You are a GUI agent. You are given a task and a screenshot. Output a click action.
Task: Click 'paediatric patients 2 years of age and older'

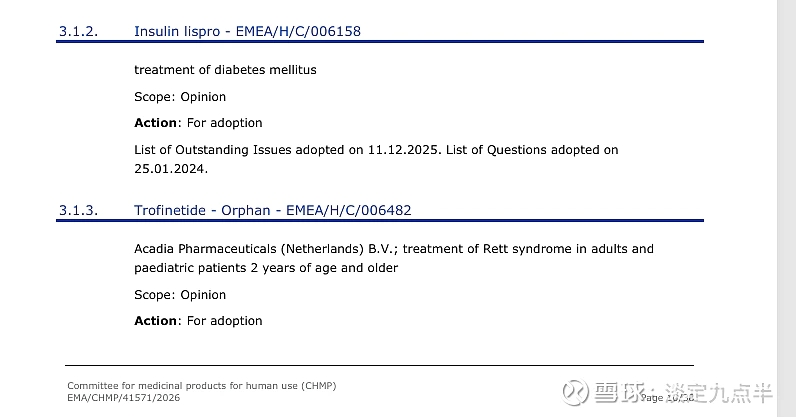click(x=266, y=268)
